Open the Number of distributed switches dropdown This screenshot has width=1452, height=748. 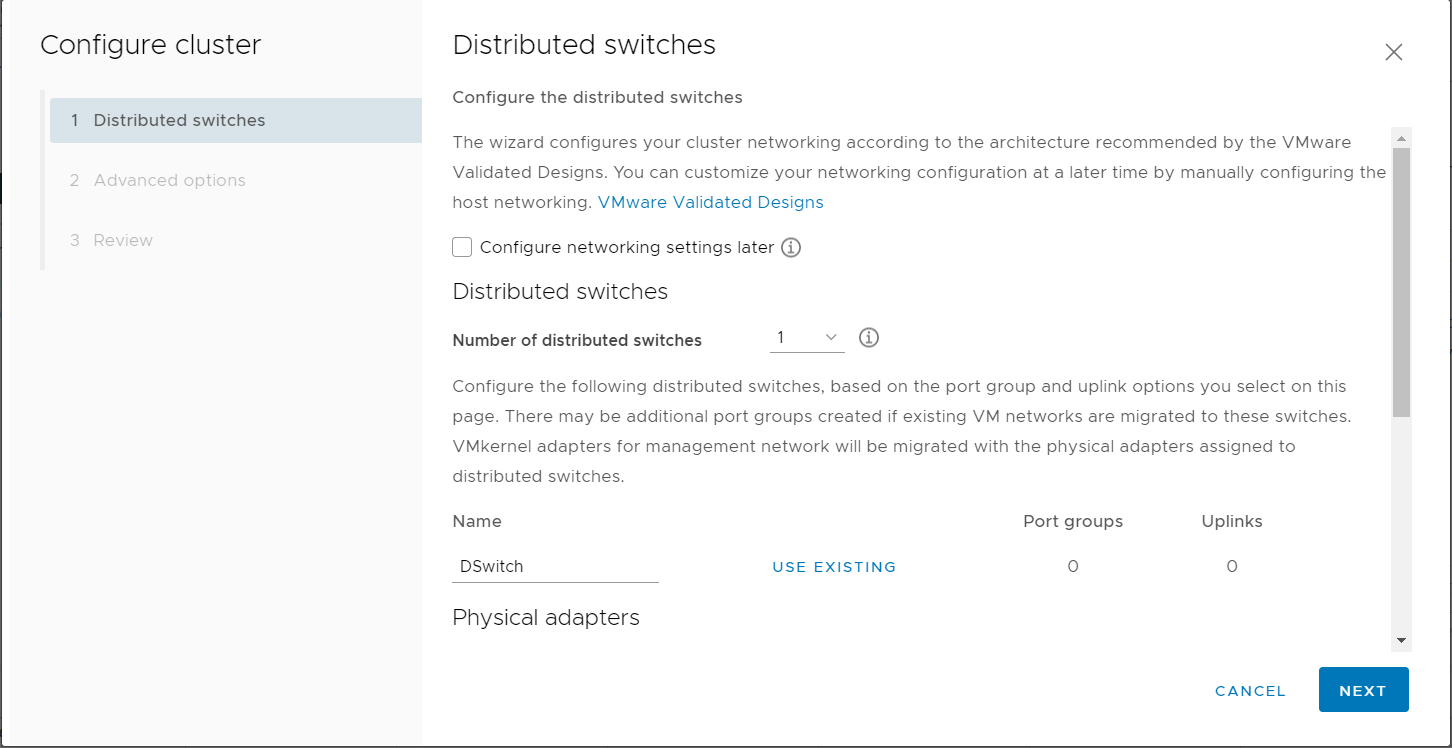click(806, 338)
